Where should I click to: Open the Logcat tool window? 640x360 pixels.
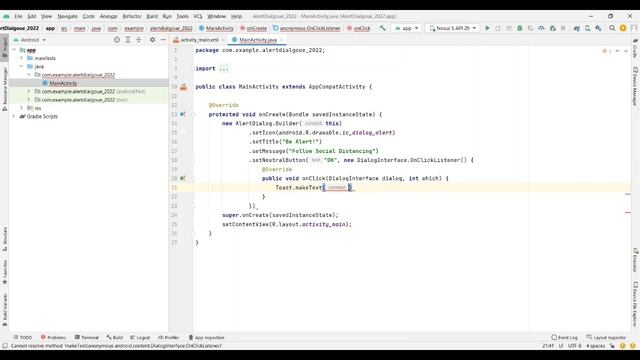tap(140, 338)
